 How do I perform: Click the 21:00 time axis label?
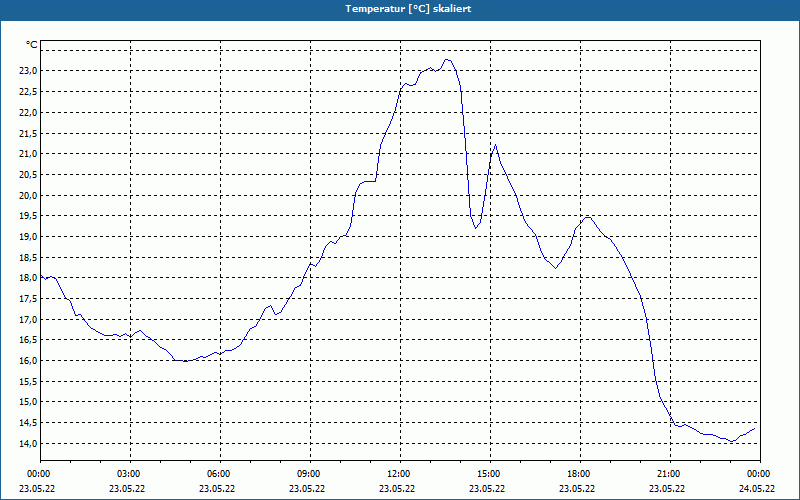670,474
